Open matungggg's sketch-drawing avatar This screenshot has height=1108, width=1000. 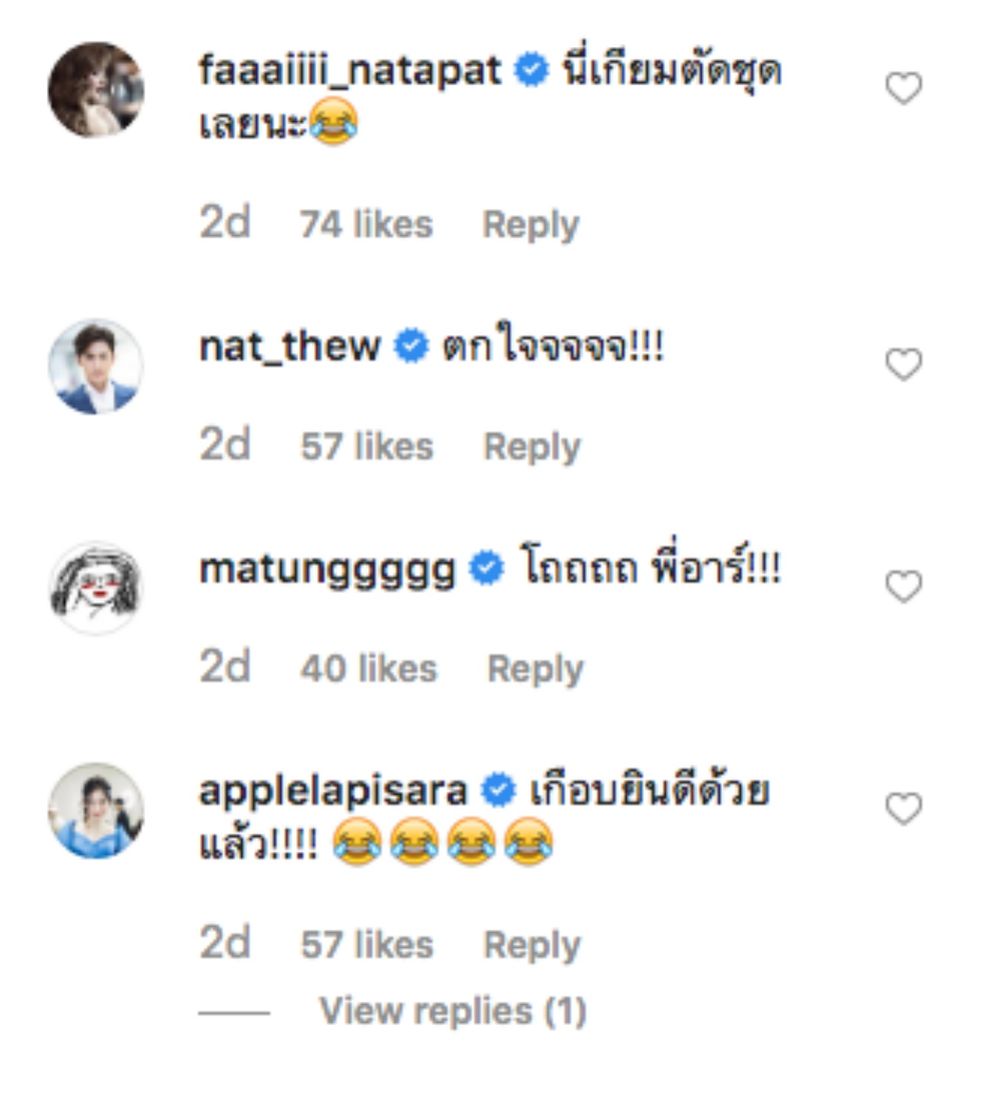click(x=96, y=588)
